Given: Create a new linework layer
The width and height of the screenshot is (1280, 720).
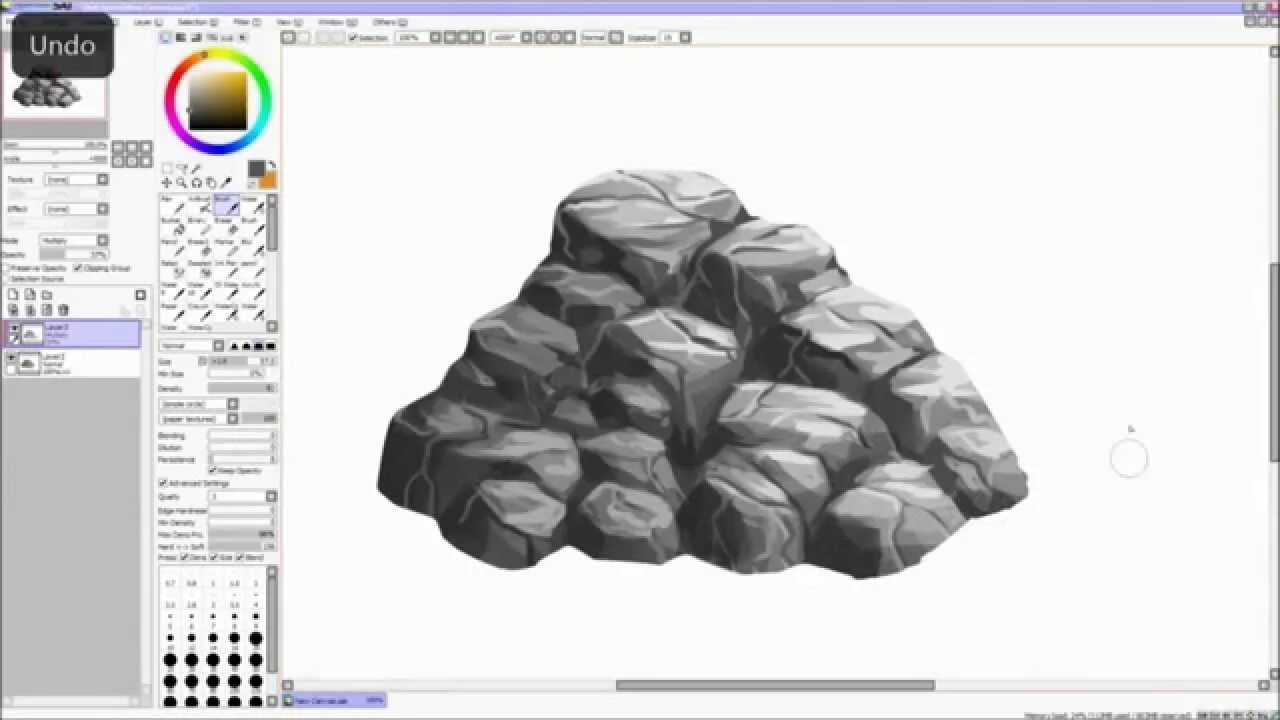Looking at the screenshot, I should pyautogui.click(x=30, y=295).
